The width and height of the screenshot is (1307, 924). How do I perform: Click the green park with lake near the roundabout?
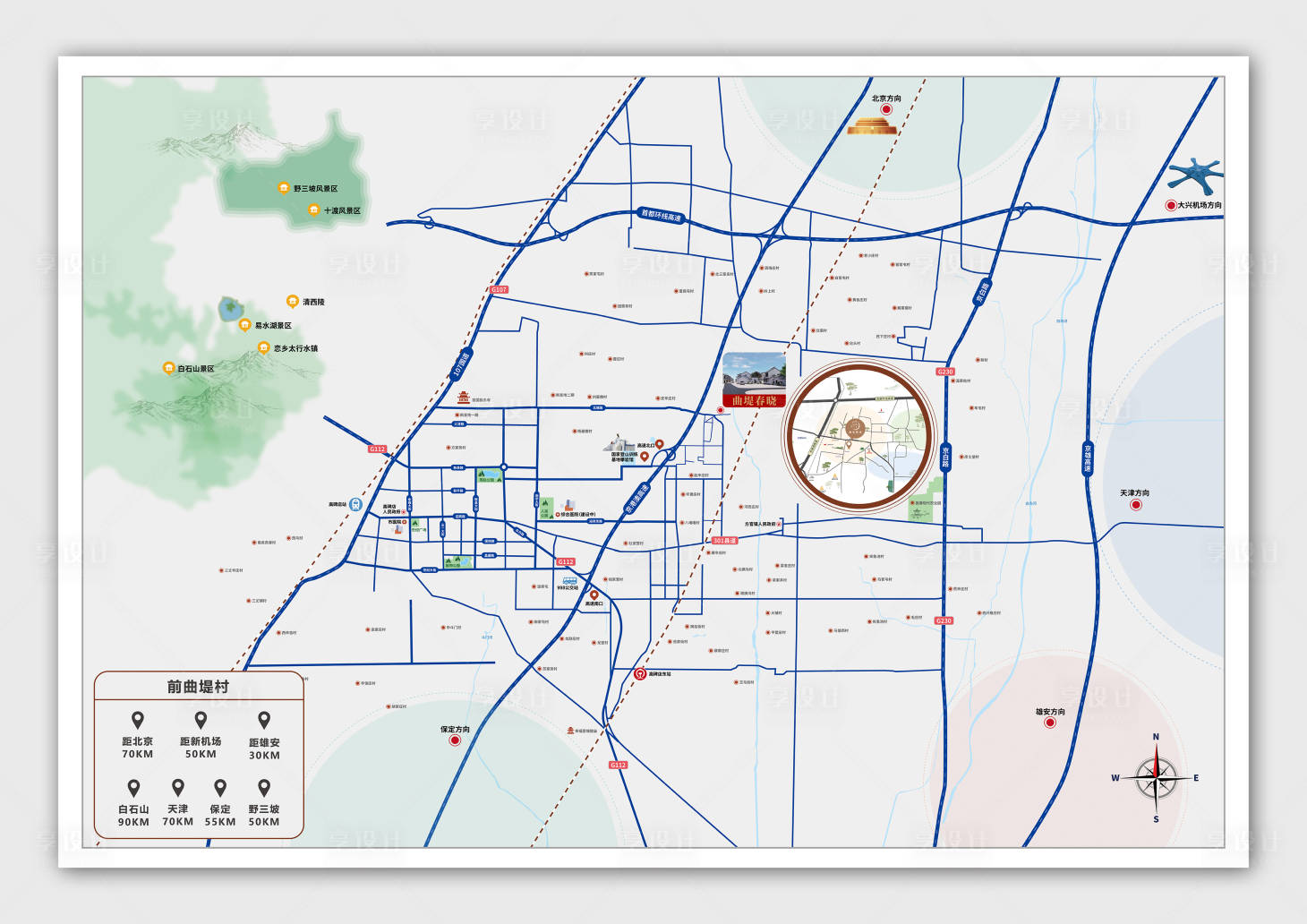click(488, 475)
